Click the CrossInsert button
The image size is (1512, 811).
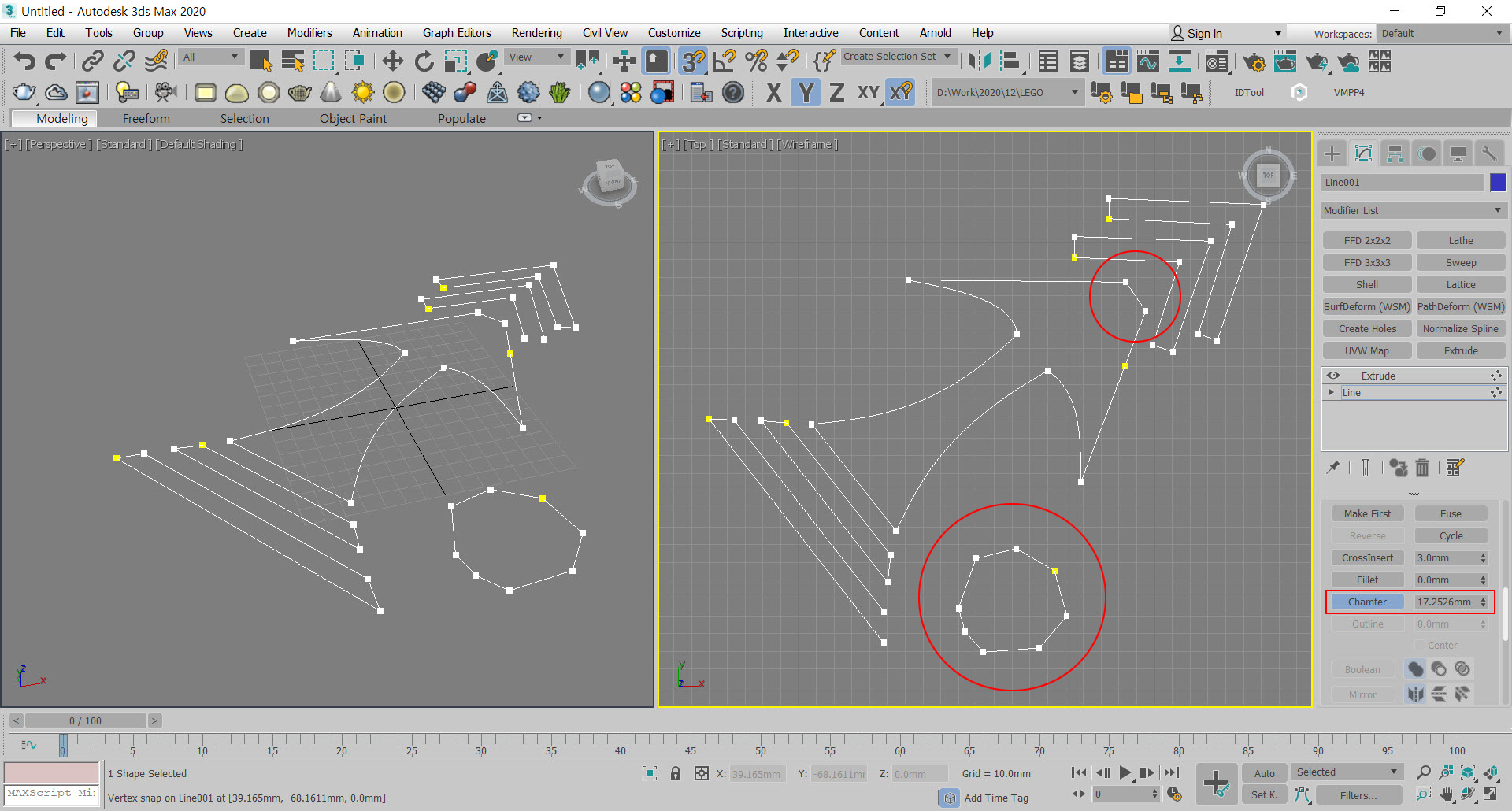click(1367, 557)
